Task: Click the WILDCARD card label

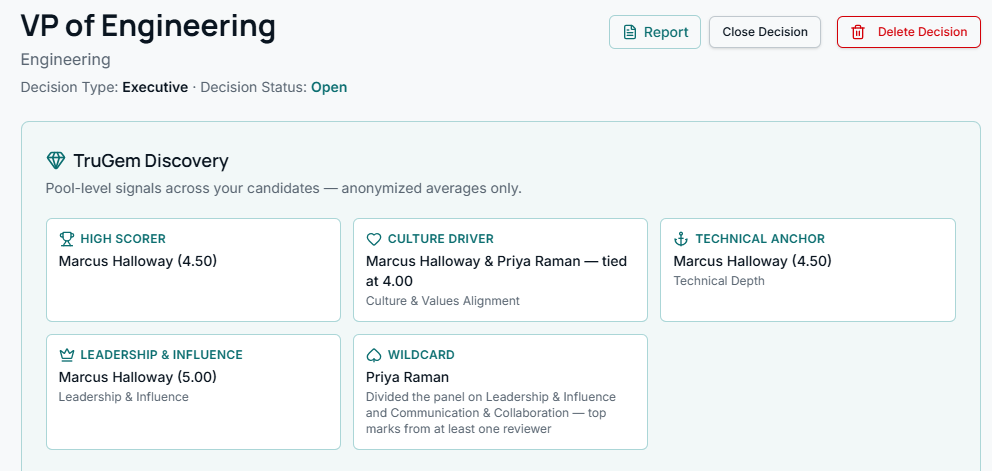Action: [x=421, y=355]
